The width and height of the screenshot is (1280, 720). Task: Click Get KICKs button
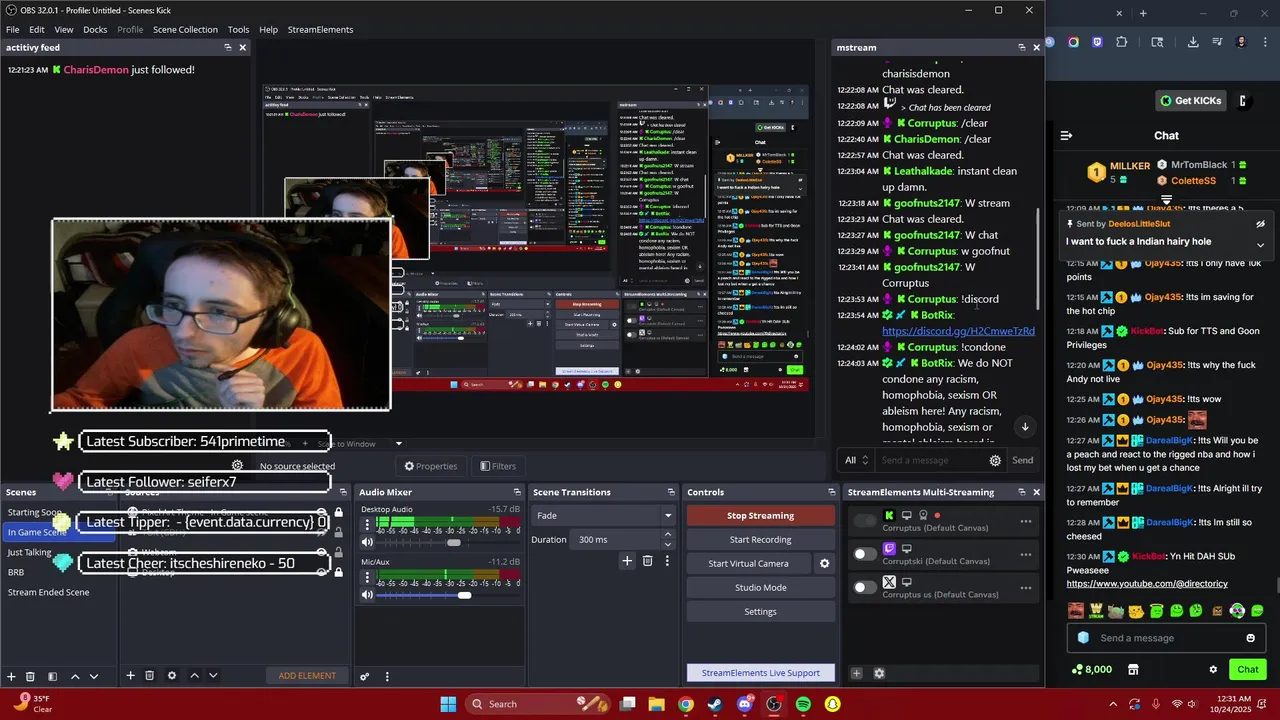[x=1190, y=101]
